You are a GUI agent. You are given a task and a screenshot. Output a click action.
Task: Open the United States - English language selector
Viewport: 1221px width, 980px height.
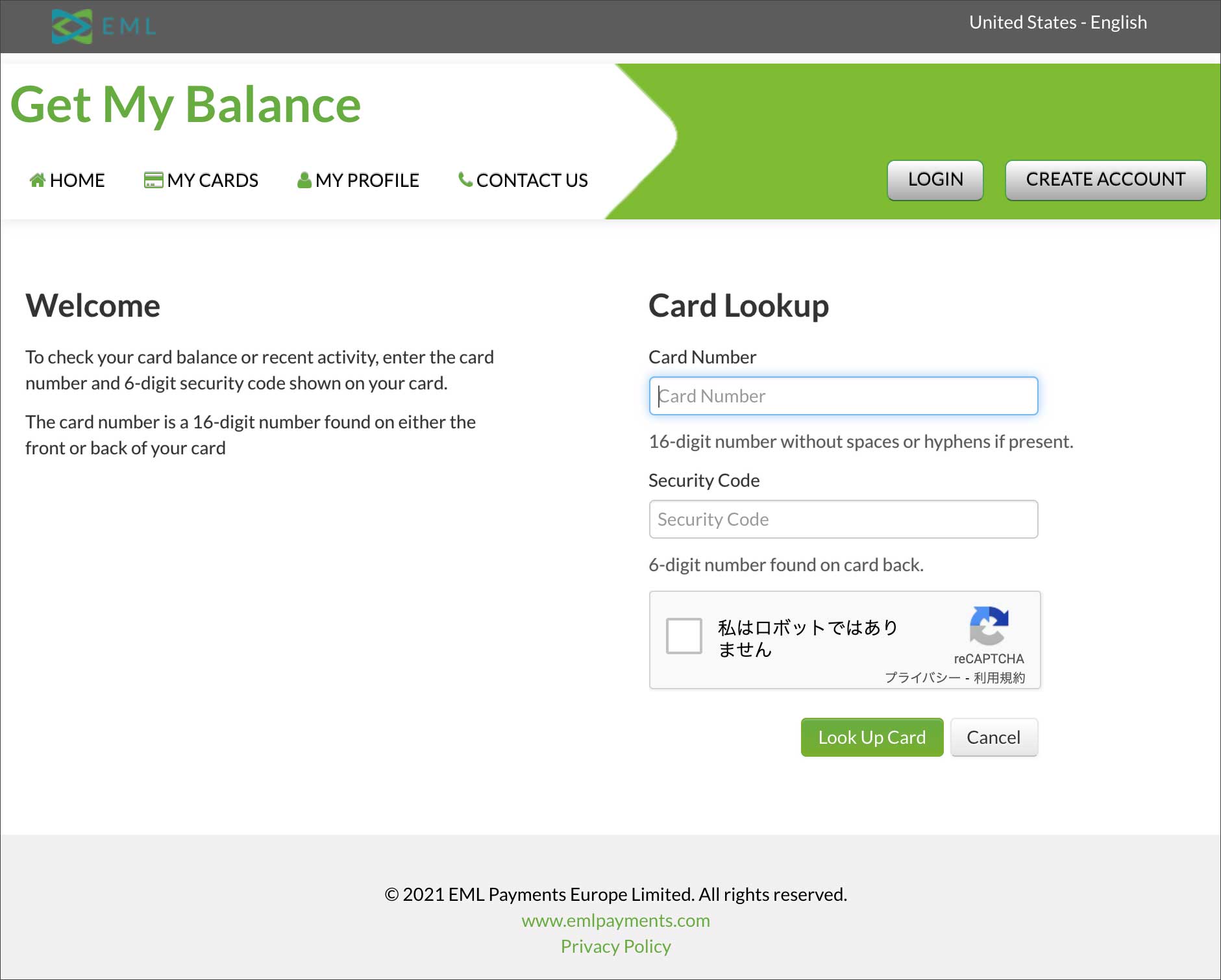click(1057, 23)
